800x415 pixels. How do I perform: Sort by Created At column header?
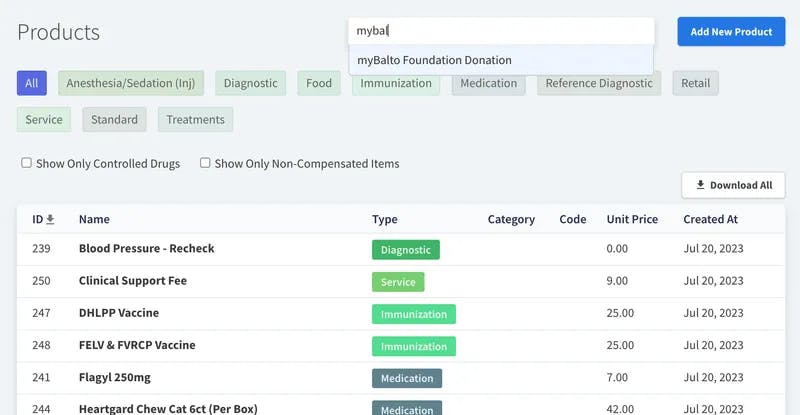[710, 219]
